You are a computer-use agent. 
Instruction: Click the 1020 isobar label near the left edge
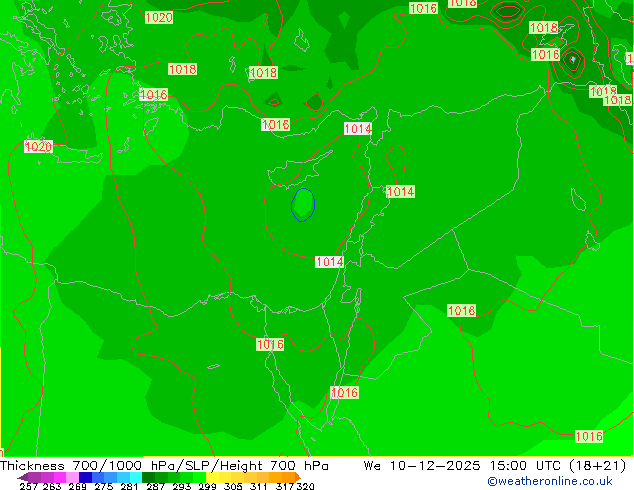pyautogui.click(x=38, y=146)
